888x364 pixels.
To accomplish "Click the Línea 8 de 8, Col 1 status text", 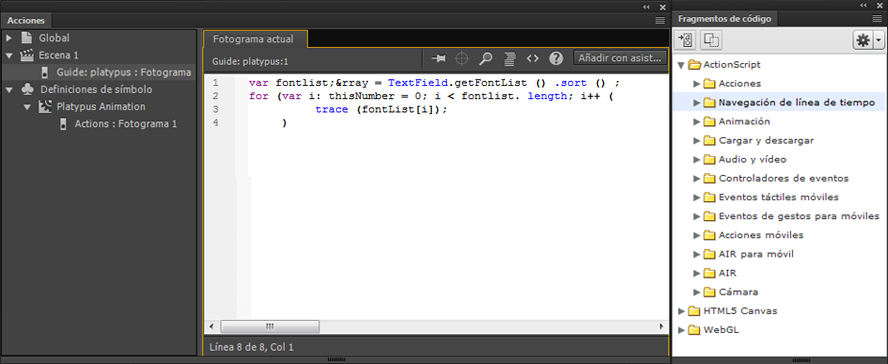I will coord(251,347).
